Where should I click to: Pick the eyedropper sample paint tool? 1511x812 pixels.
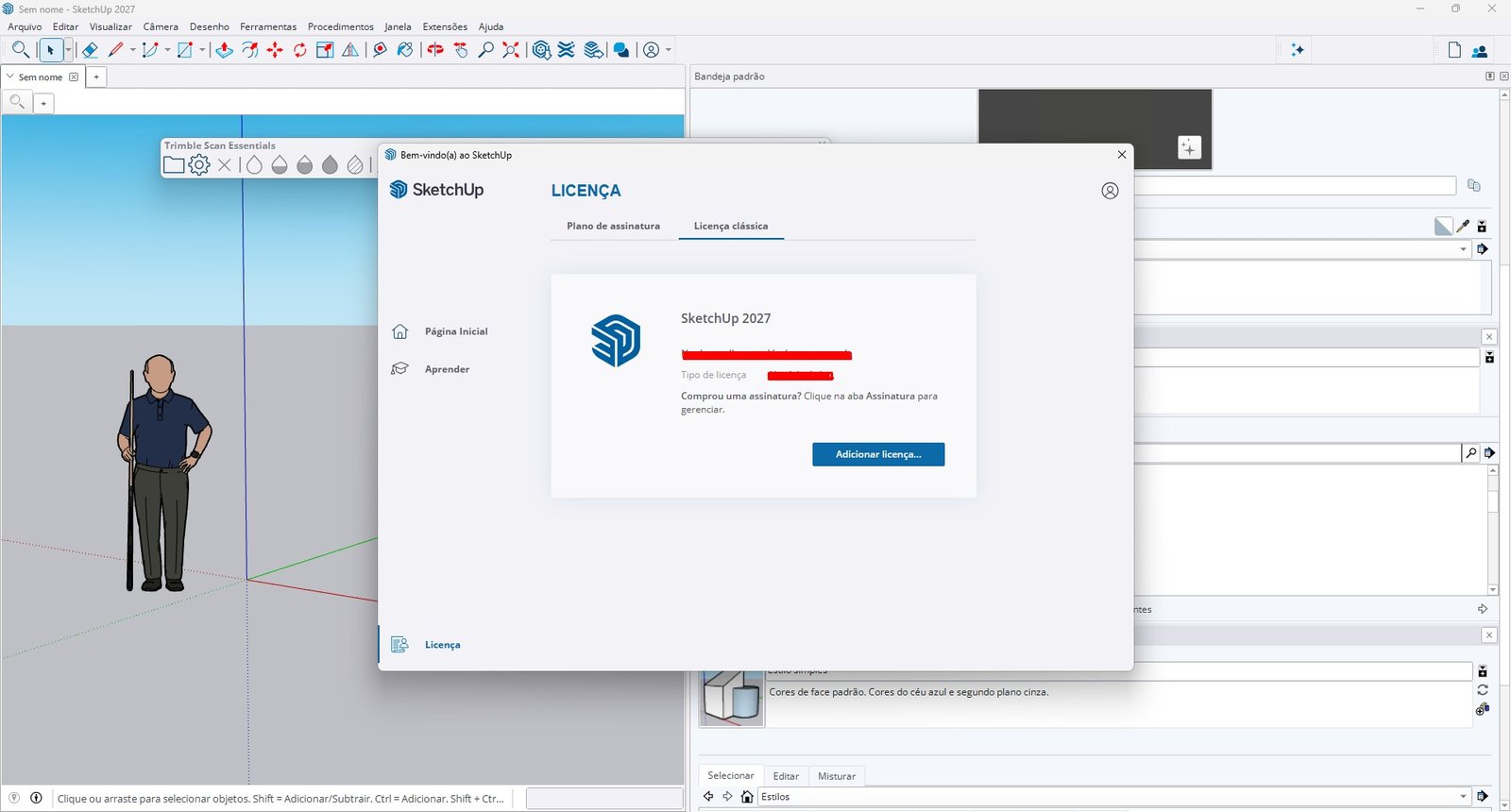(x=1463, y=226)
